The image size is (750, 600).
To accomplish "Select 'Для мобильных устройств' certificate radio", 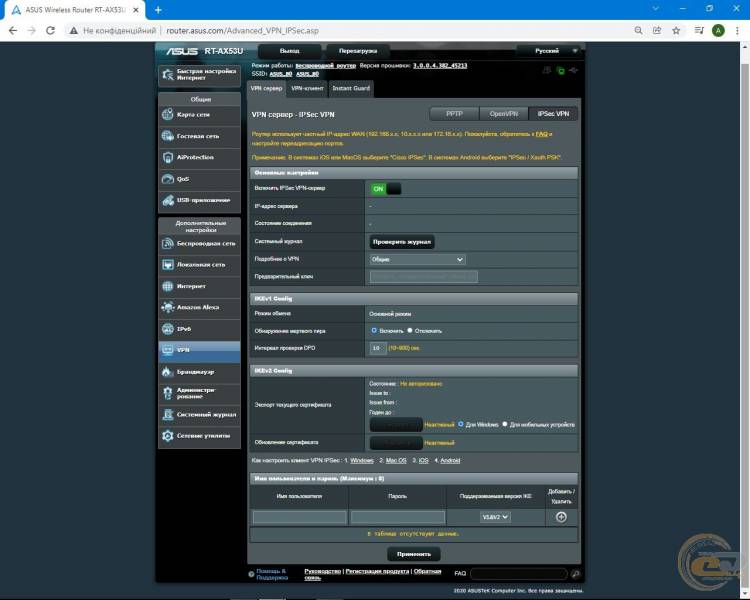I will point(505,424).
